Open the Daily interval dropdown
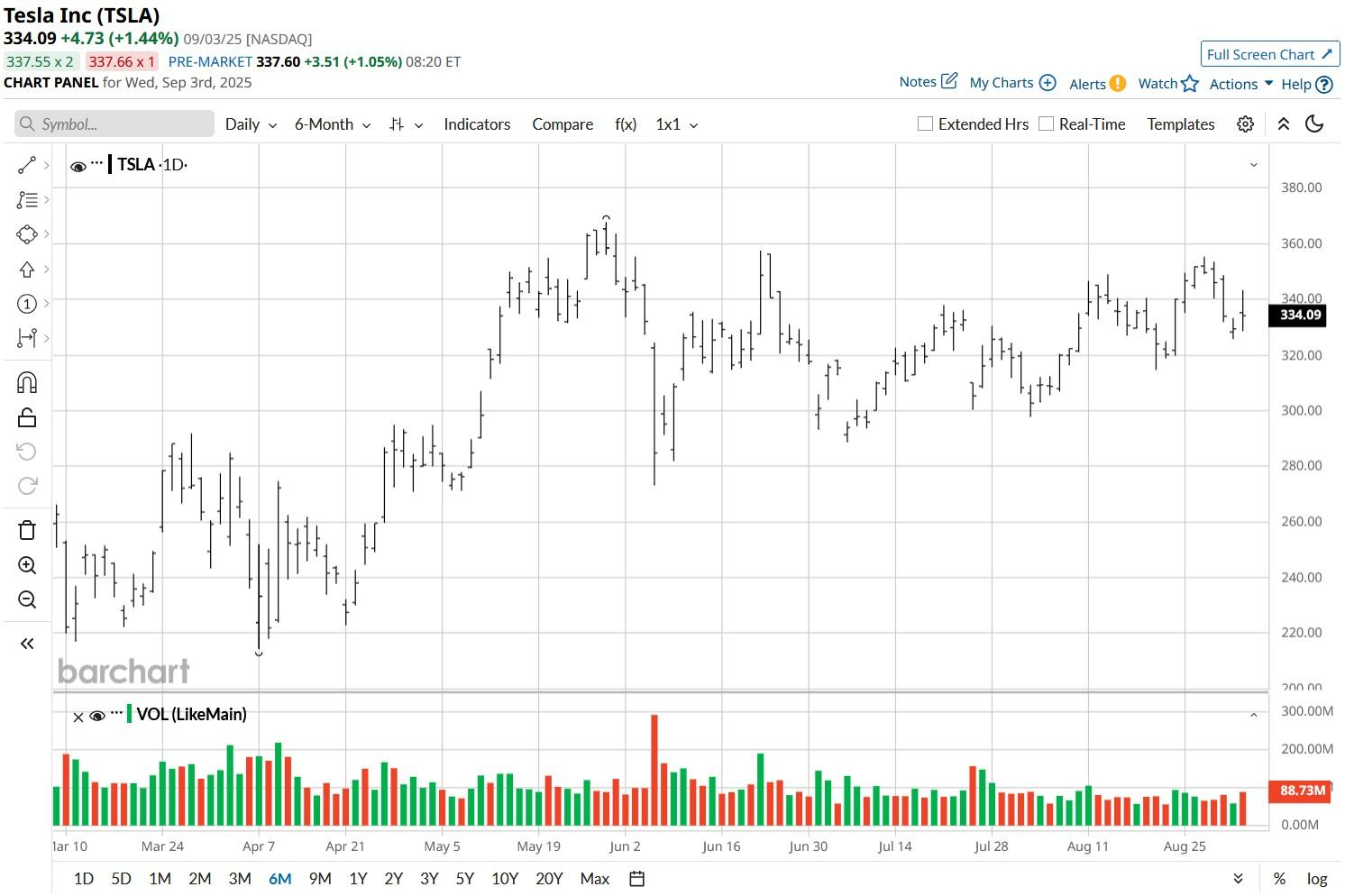 click(251, 124)
